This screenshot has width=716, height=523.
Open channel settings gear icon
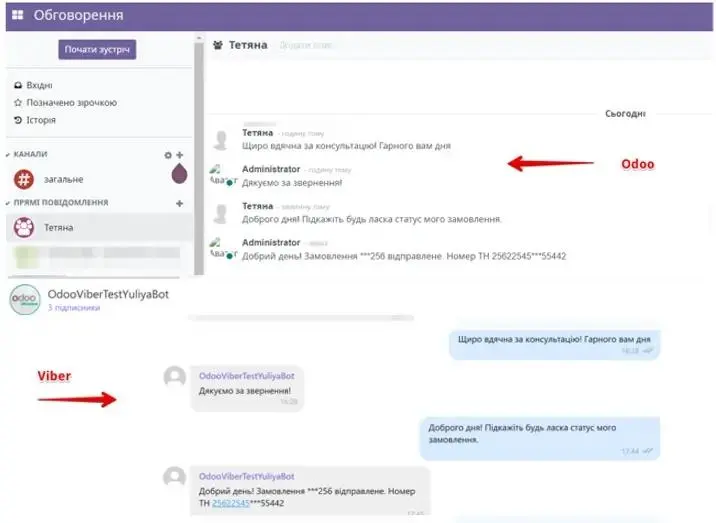(168, 155)
